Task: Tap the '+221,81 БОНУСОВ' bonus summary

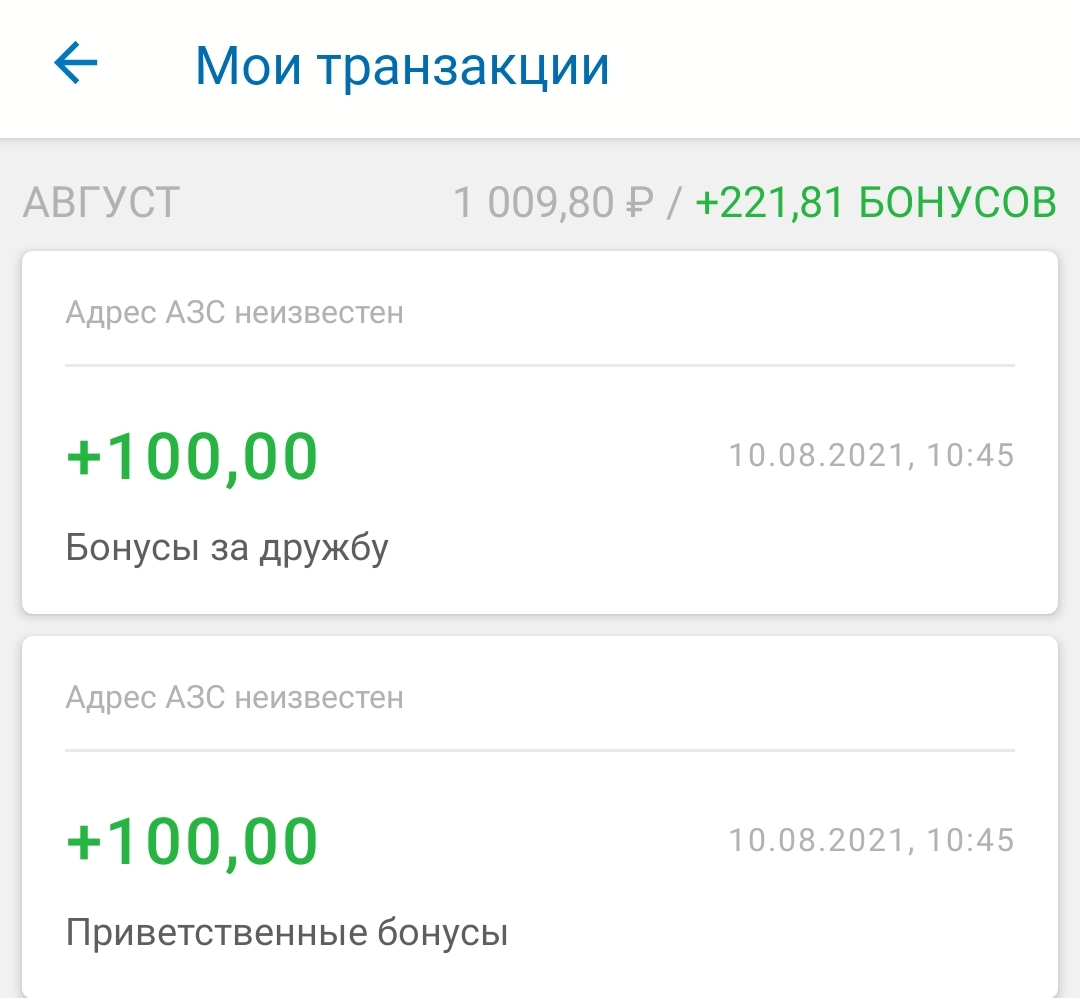Action: coord(875,202)
